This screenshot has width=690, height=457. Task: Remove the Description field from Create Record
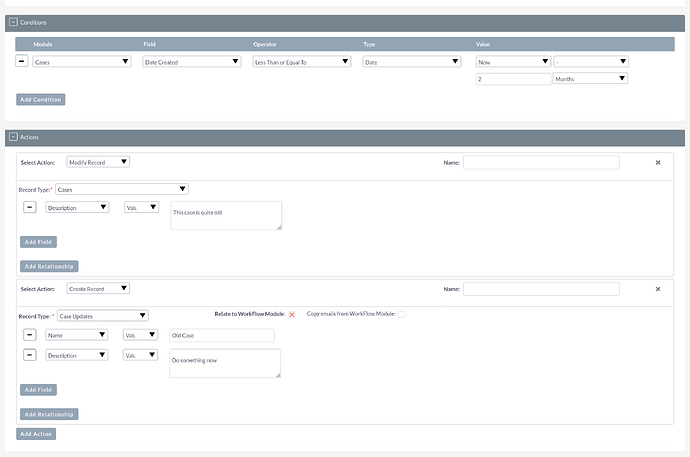[x=29, y=355]
